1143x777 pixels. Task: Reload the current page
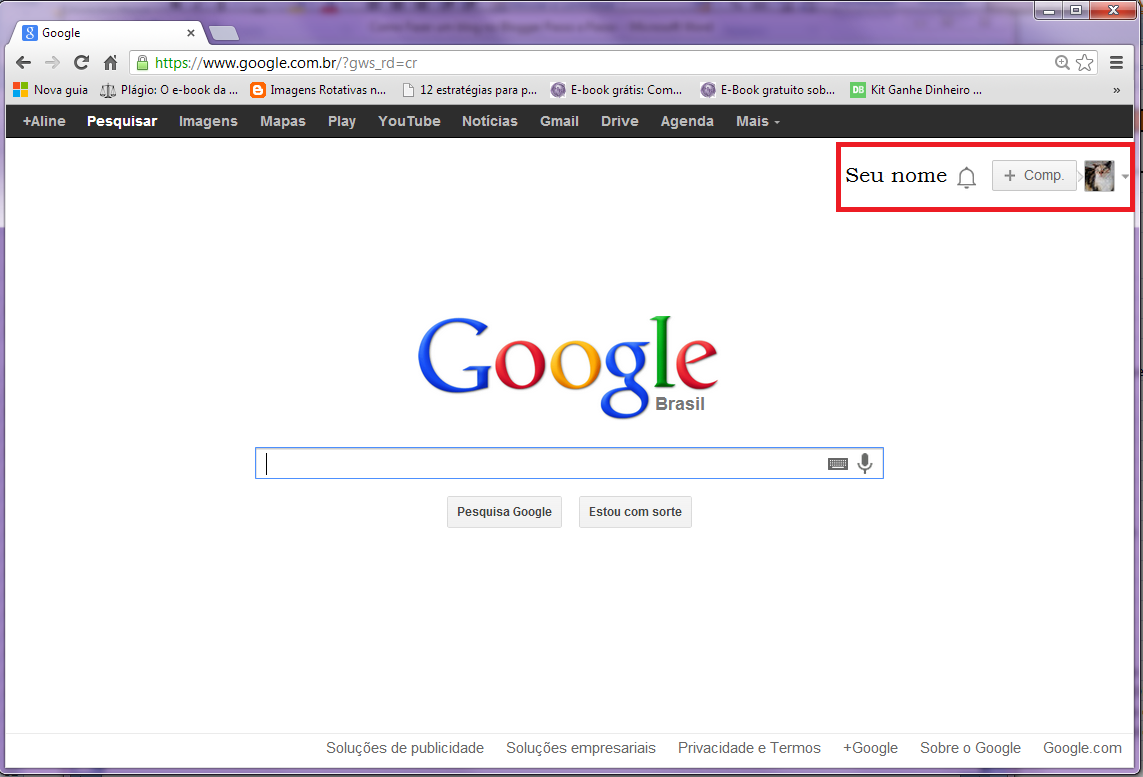pyautogui.click(x=82, y=63)
